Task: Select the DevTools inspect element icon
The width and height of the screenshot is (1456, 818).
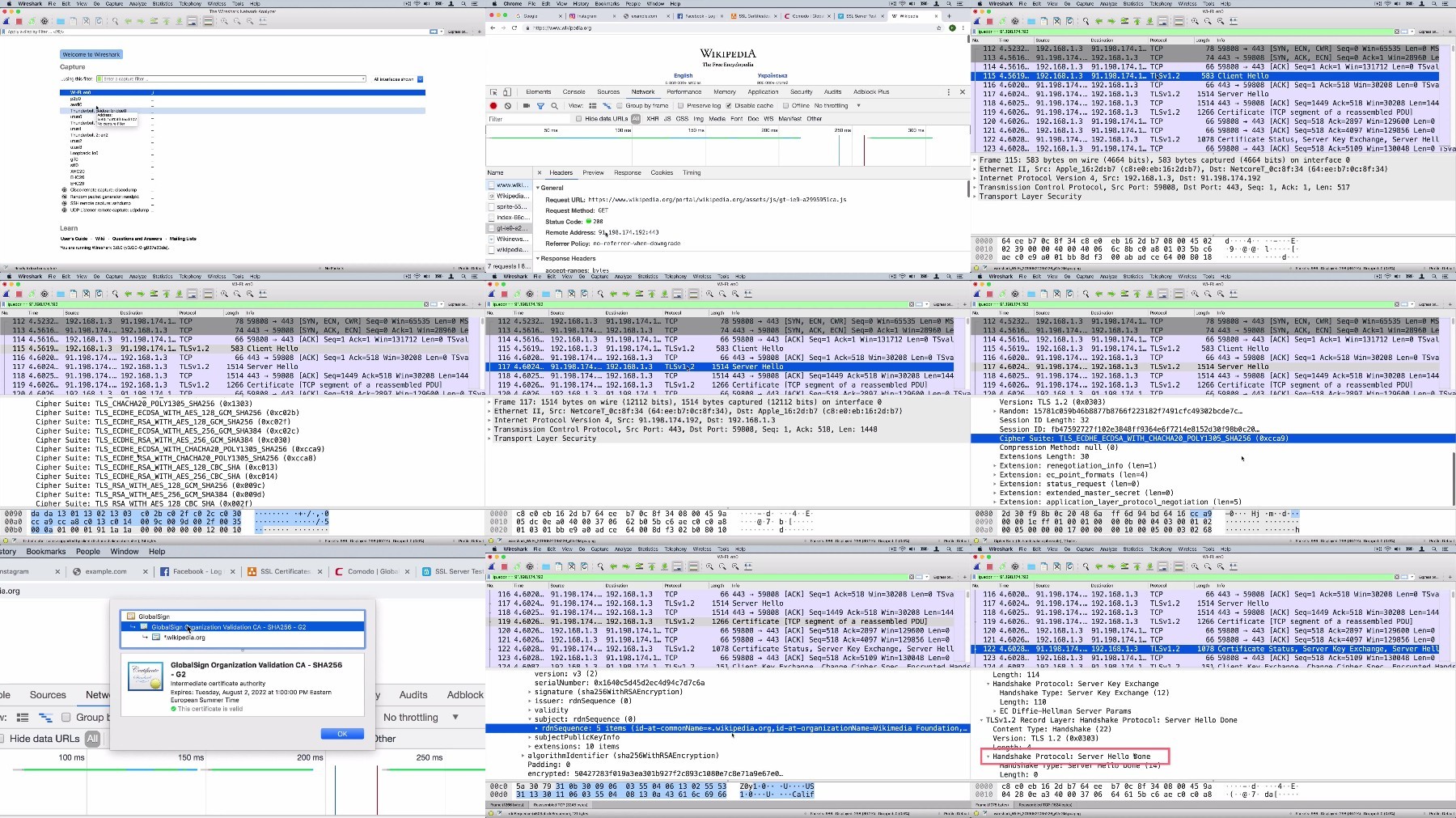Action: tap(493, 92)
